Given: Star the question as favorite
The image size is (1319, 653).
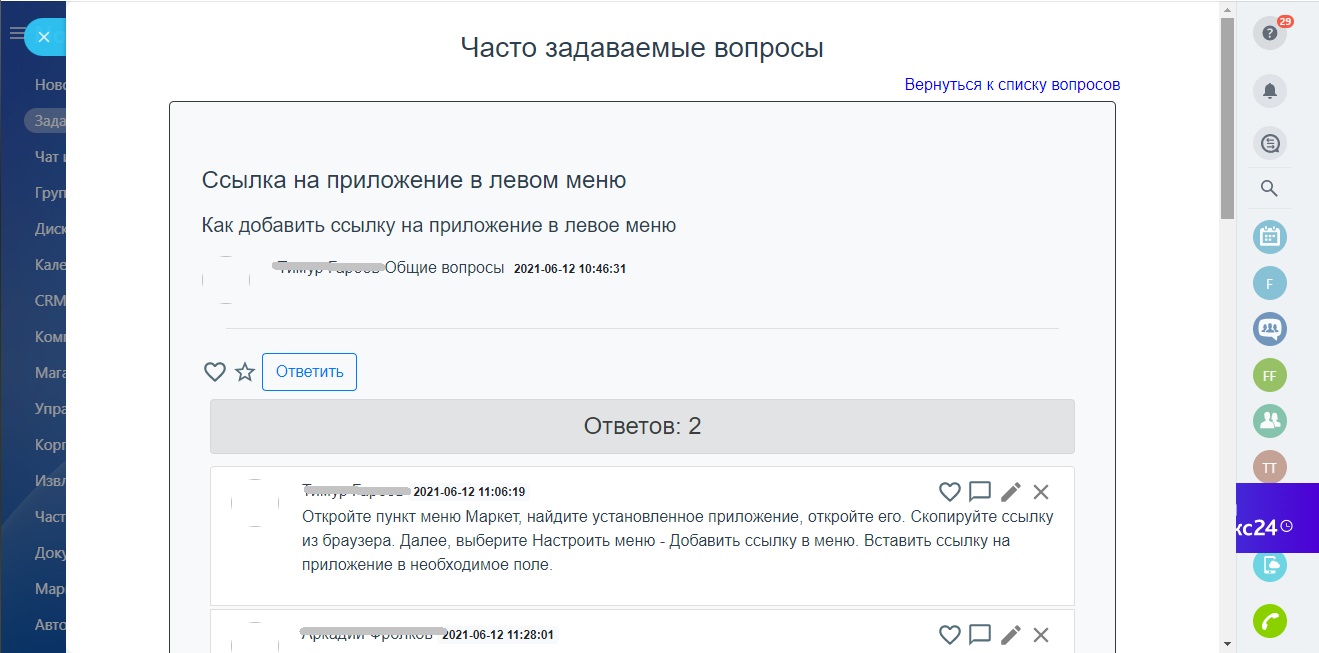Looking at the screenshot, I should [x=245, y=372].
